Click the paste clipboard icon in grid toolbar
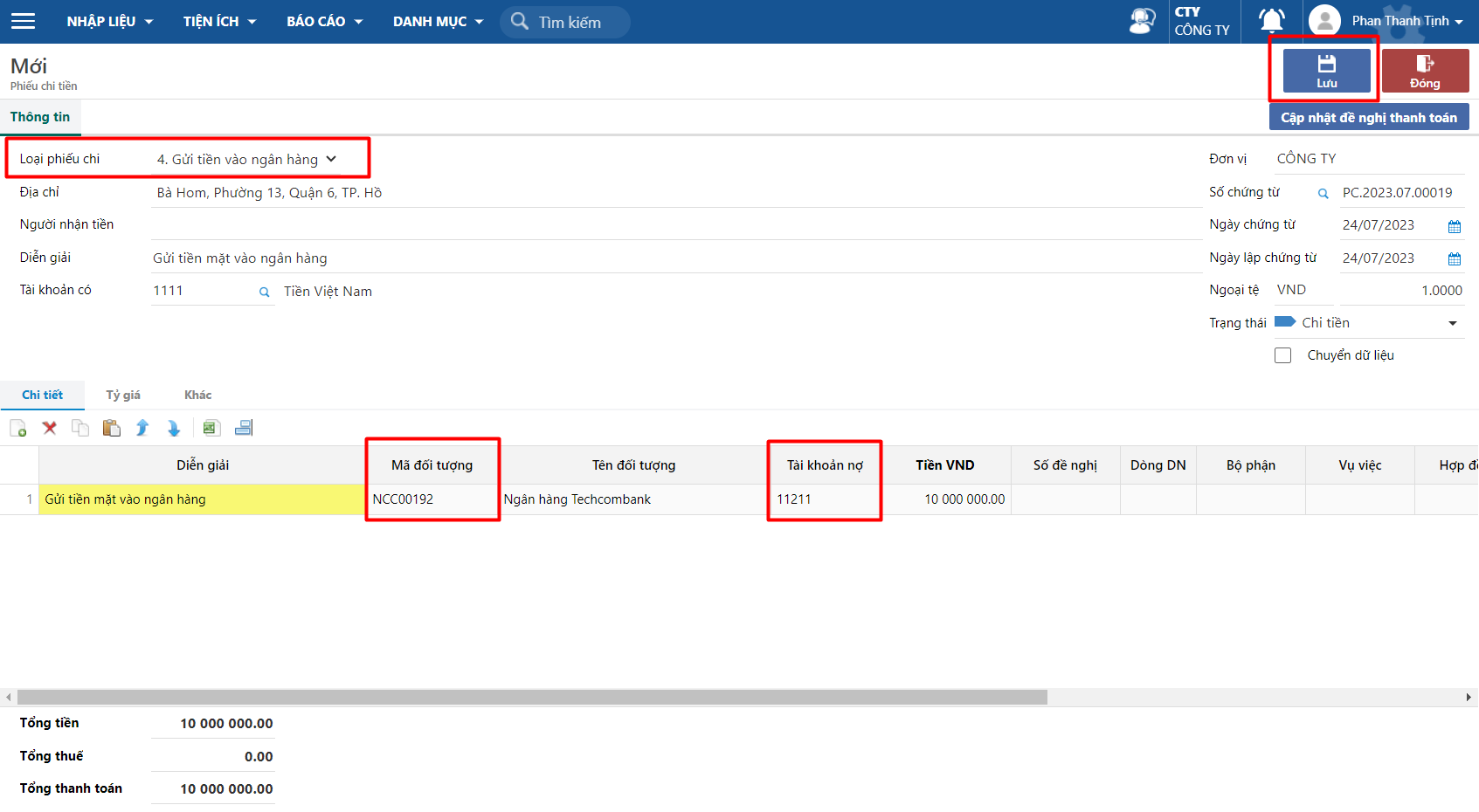This screenshot has height=812, width=1479. click(x=112, y=428)
